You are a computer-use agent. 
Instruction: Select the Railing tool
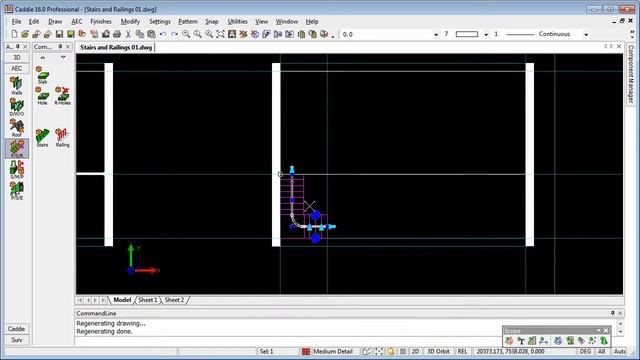62,138
